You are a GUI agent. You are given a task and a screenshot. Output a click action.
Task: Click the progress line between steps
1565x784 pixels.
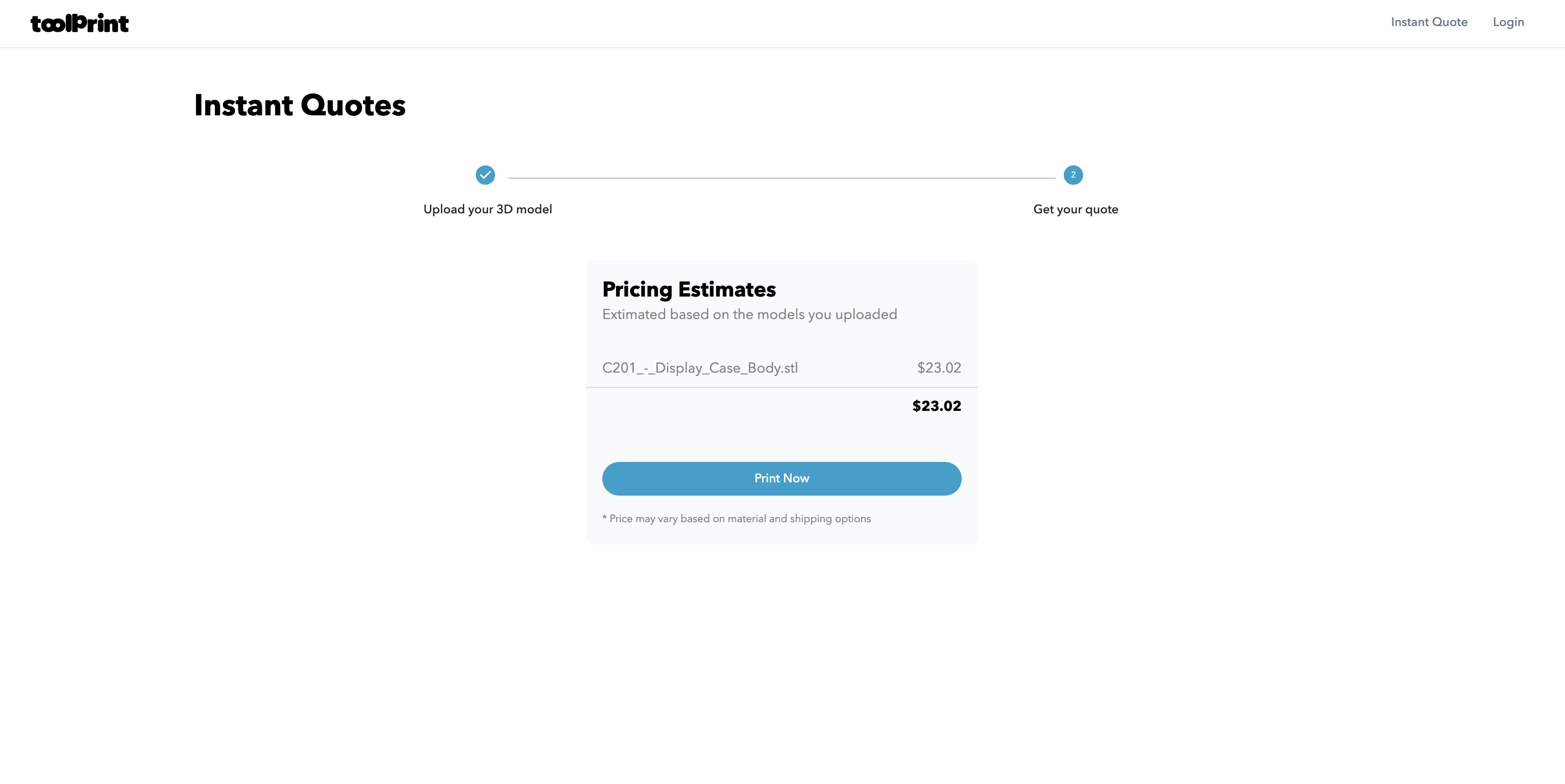[x=781, y=178]
